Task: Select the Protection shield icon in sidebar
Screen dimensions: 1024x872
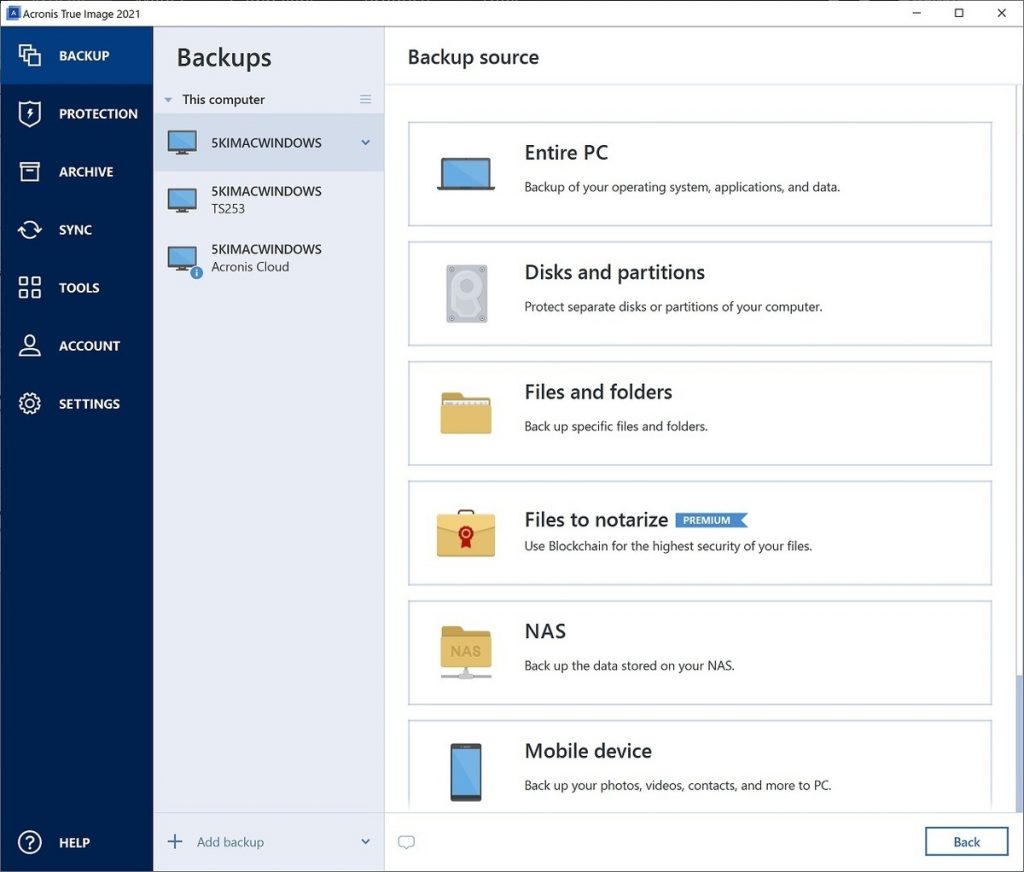Action: coord(28,113)
